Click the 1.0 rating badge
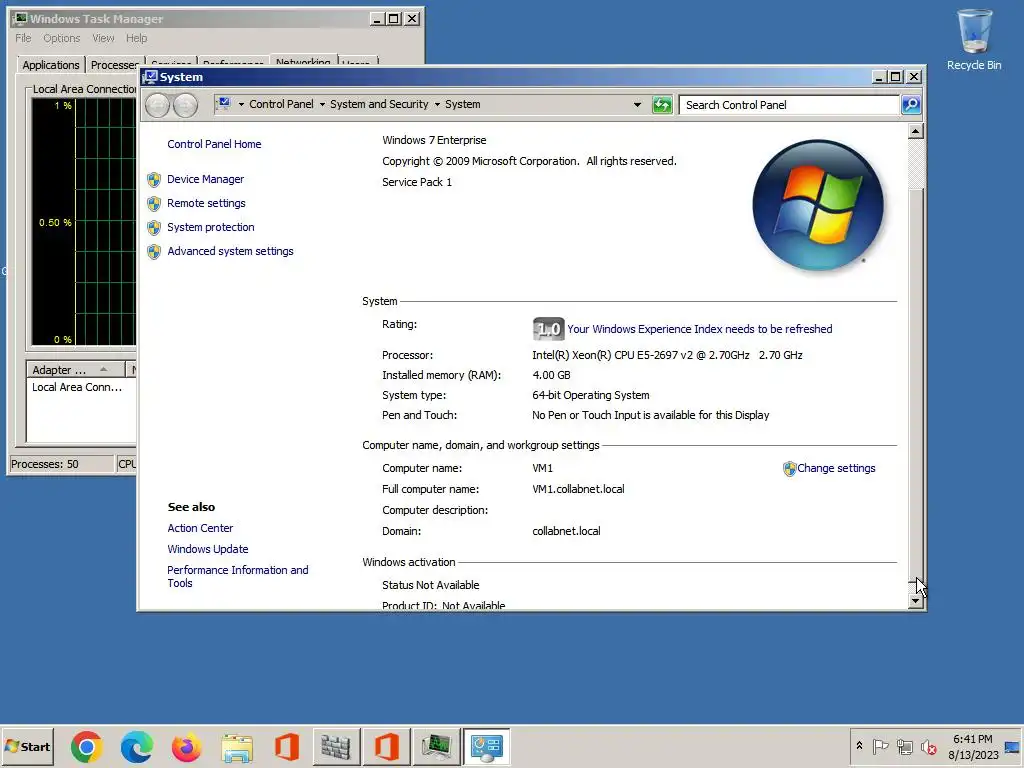 point(548,328)
